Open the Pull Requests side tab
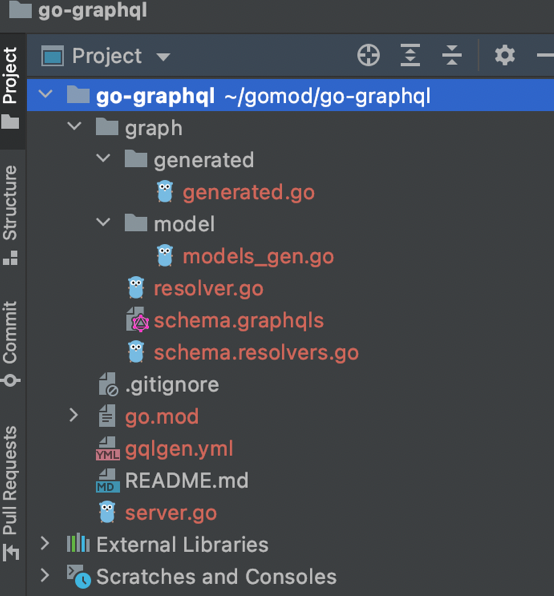Screen dimensions: 554x596 click(x=10, y=493)
